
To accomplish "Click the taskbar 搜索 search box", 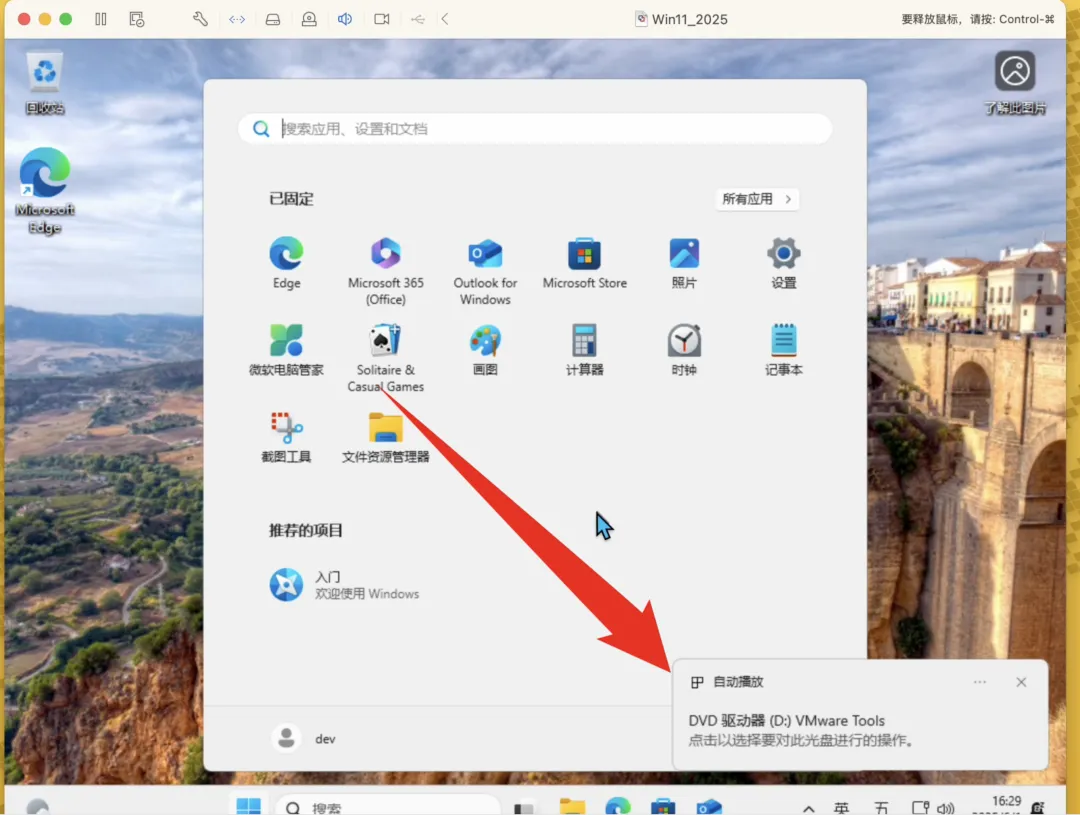I will coord(388,806).
